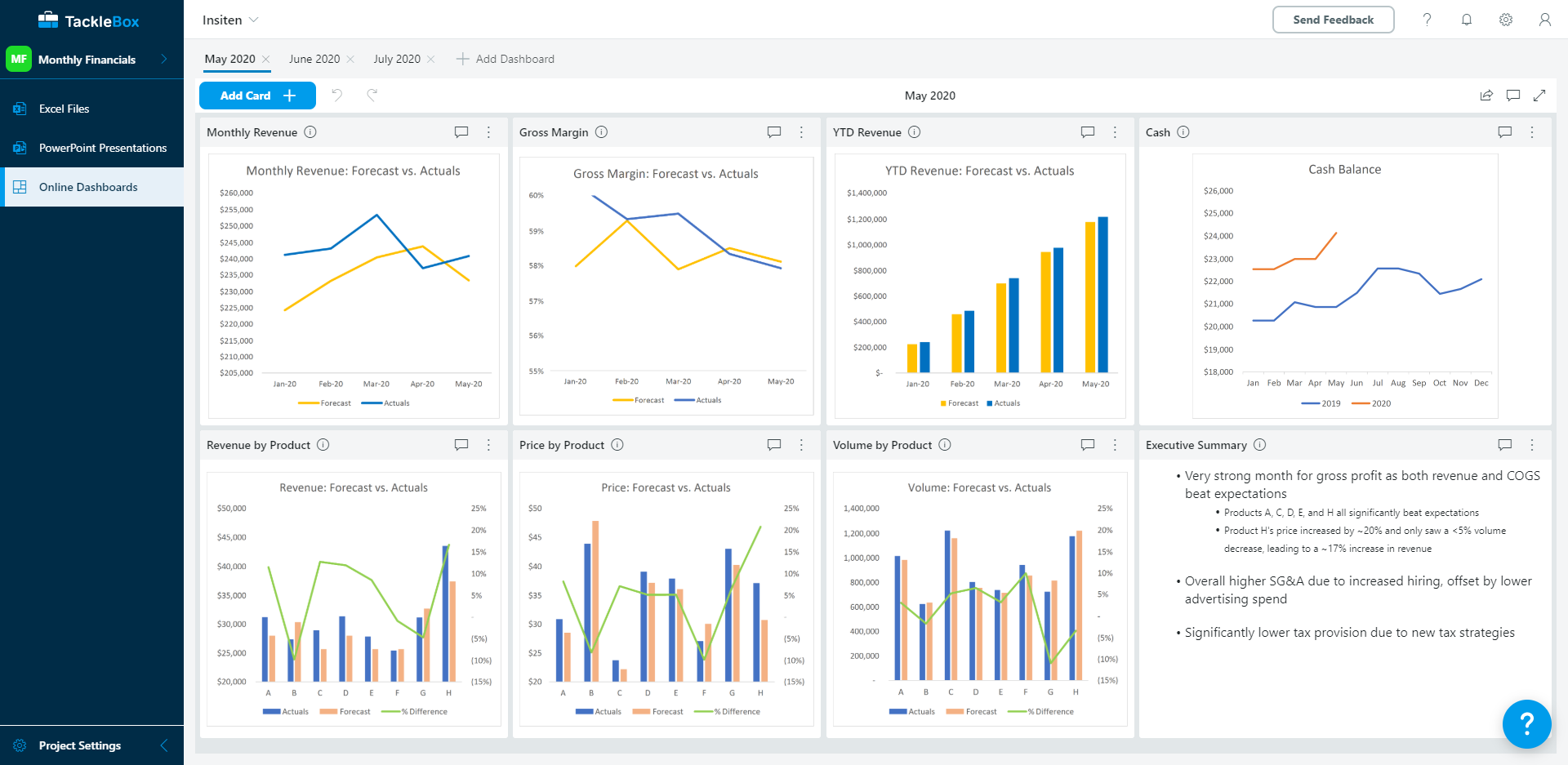Image resolution: width=1568 pixels, height=765 pixels.
Task: Open PowerPoint Presentations in the sidebar
Action: point(91,148)
